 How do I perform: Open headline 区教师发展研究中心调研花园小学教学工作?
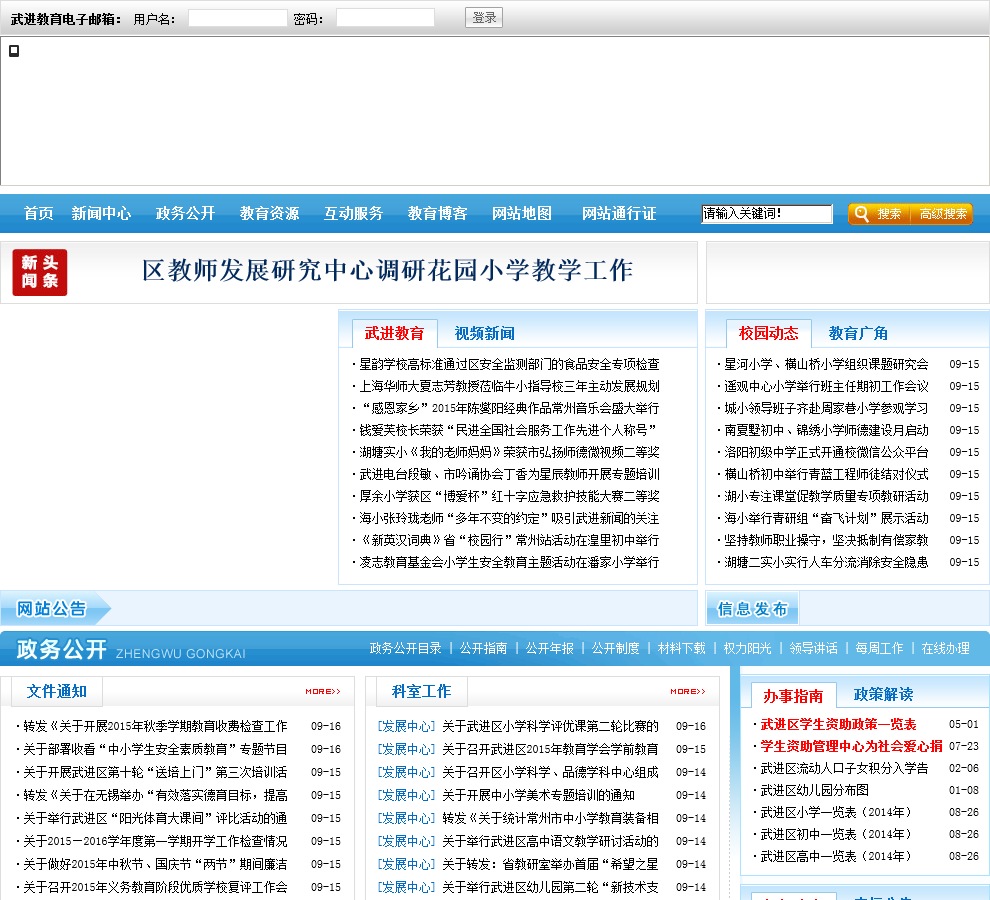pyautogui.click(x=387, y=270)
